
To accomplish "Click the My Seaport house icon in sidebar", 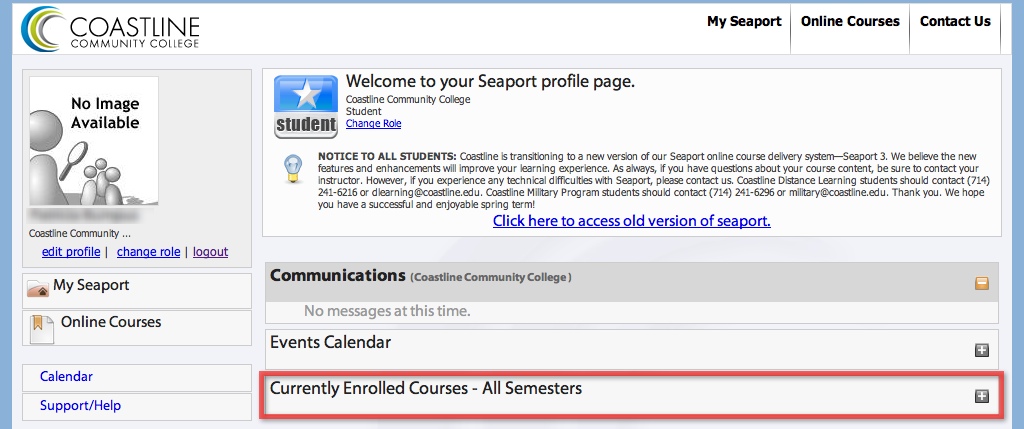I will [38, 289].
